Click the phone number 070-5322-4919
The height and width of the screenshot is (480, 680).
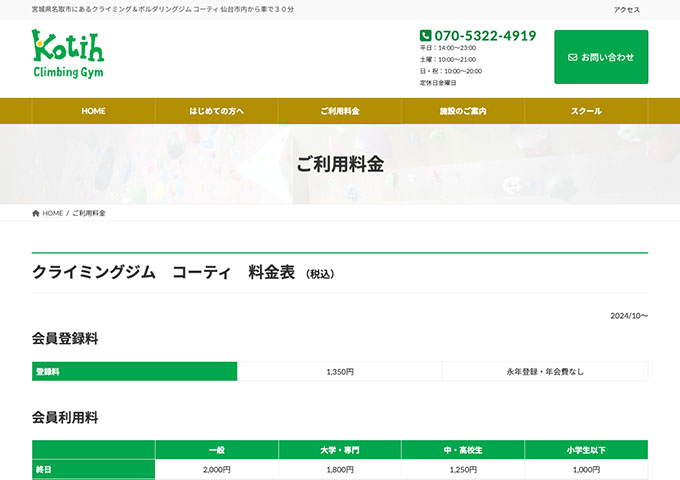[485, 36]
